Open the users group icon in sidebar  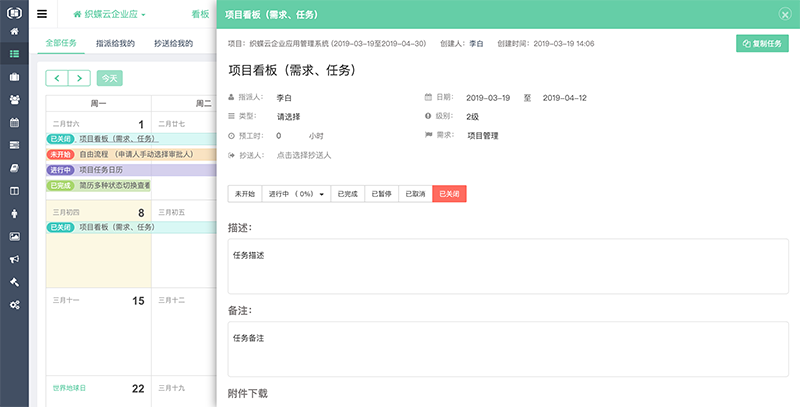14,99
